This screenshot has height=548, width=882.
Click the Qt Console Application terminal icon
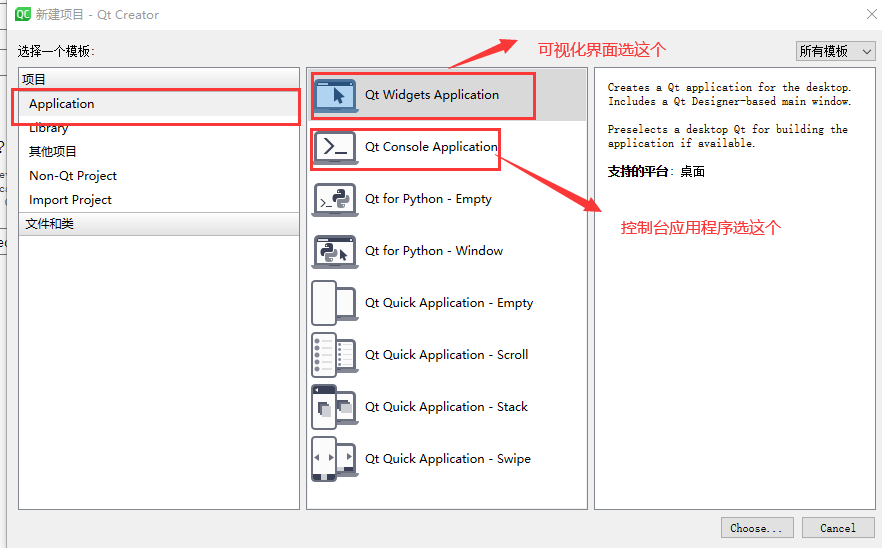tap(335, 147)
